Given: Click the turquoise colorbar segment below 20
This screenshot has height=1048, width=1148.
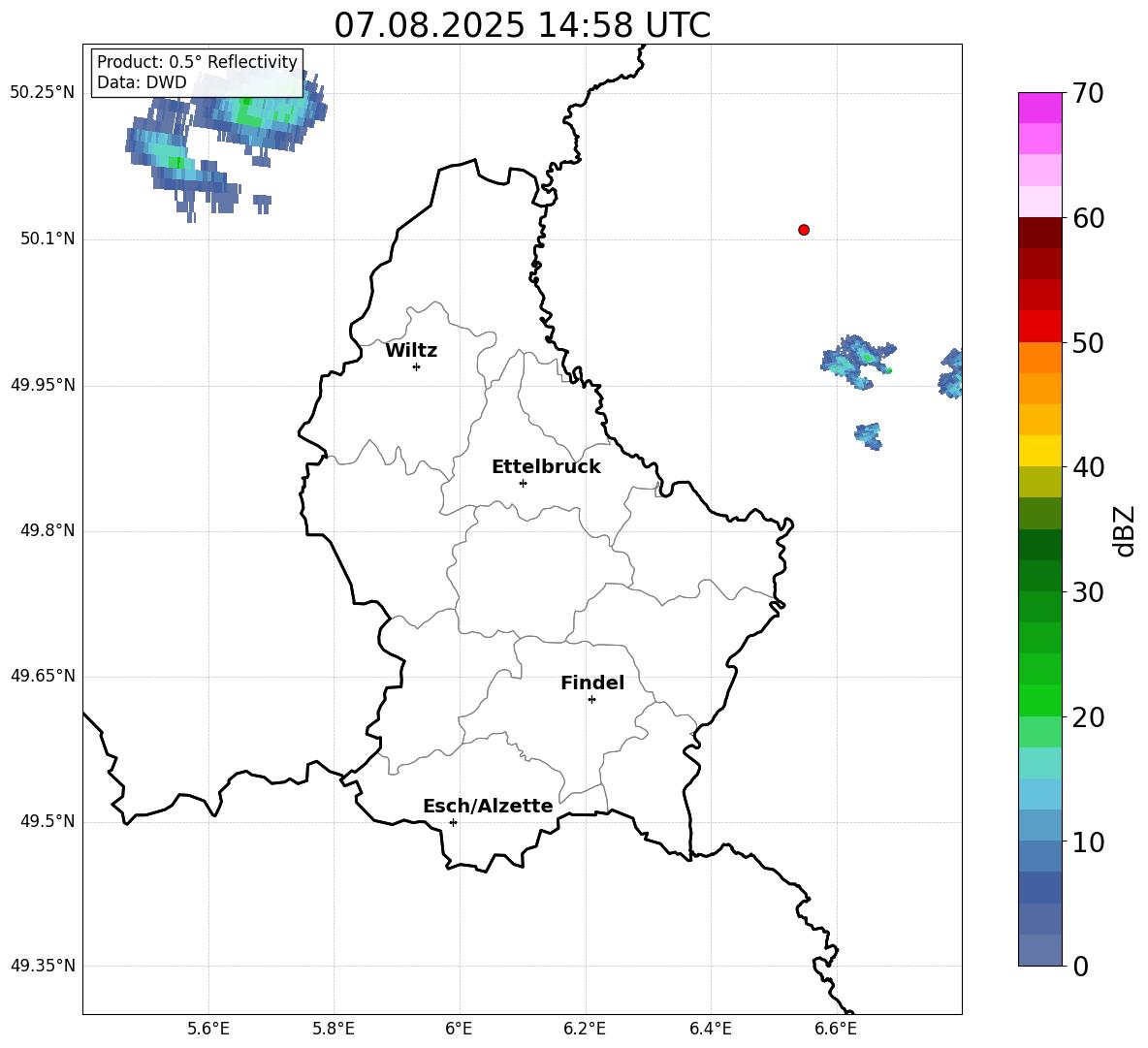Looking at the screenshot, I should click(x=1039, y=763).
